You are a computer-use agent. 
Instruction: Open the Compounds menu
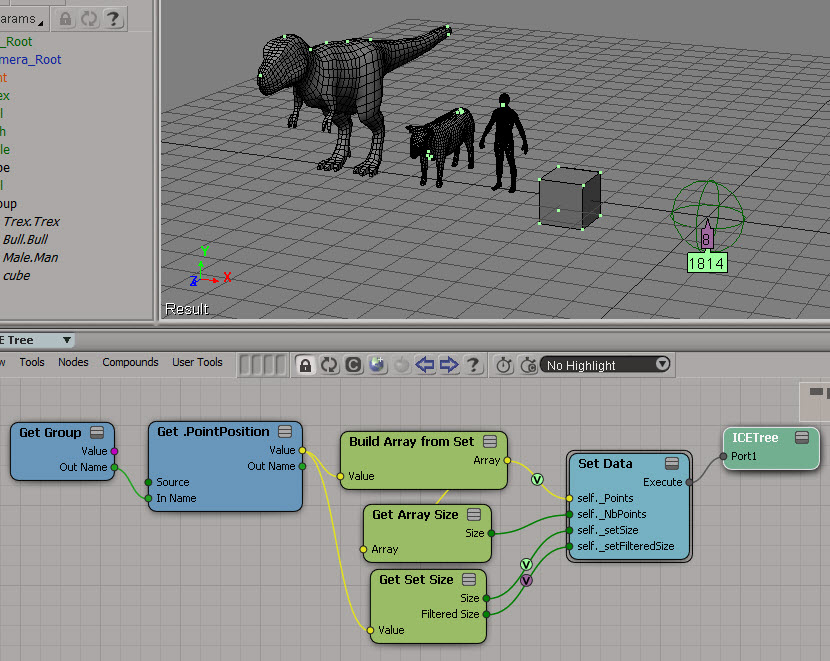130,362
